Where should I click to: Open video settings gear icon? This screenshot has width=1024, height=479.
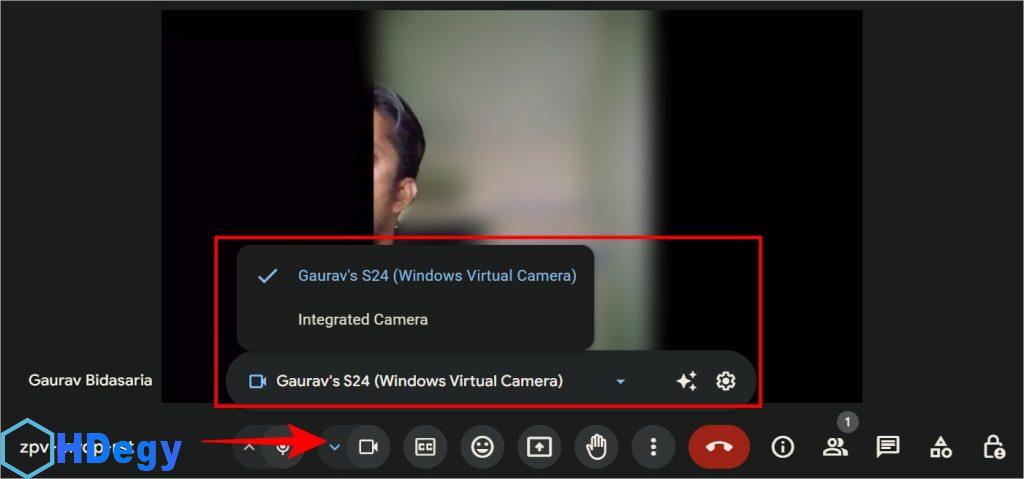726,381
